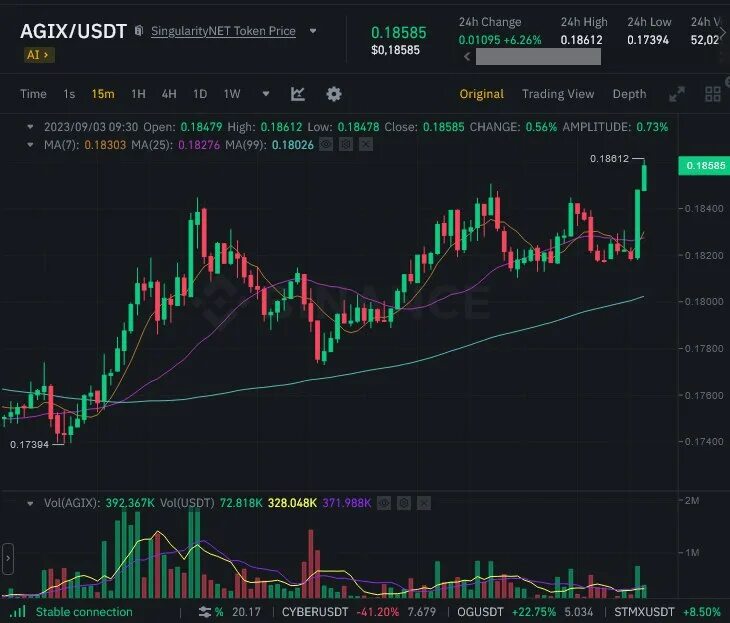Click the 2023/09/03 09:30 timestamp
Screen dimensions: 730x623
point(91,127)
